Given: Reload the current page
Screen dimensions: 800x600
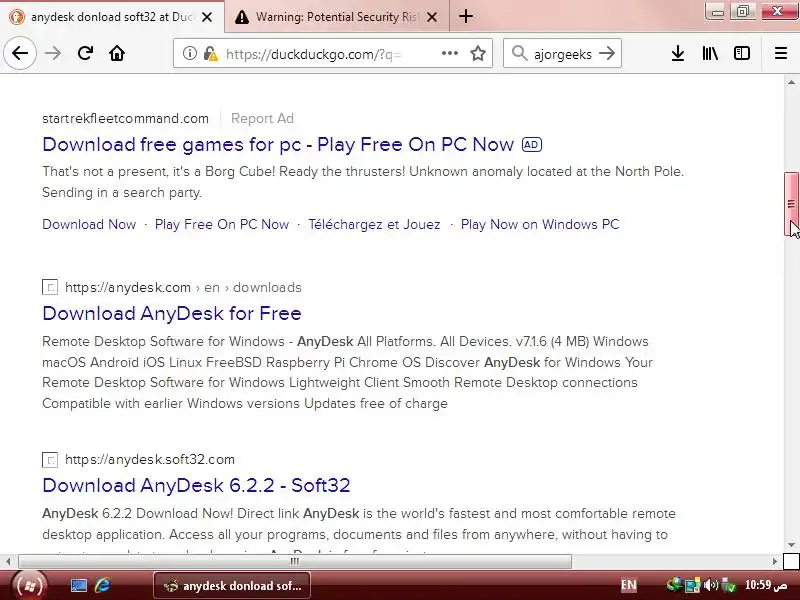Looking at the screenshot, I should [x=85, y=53].
